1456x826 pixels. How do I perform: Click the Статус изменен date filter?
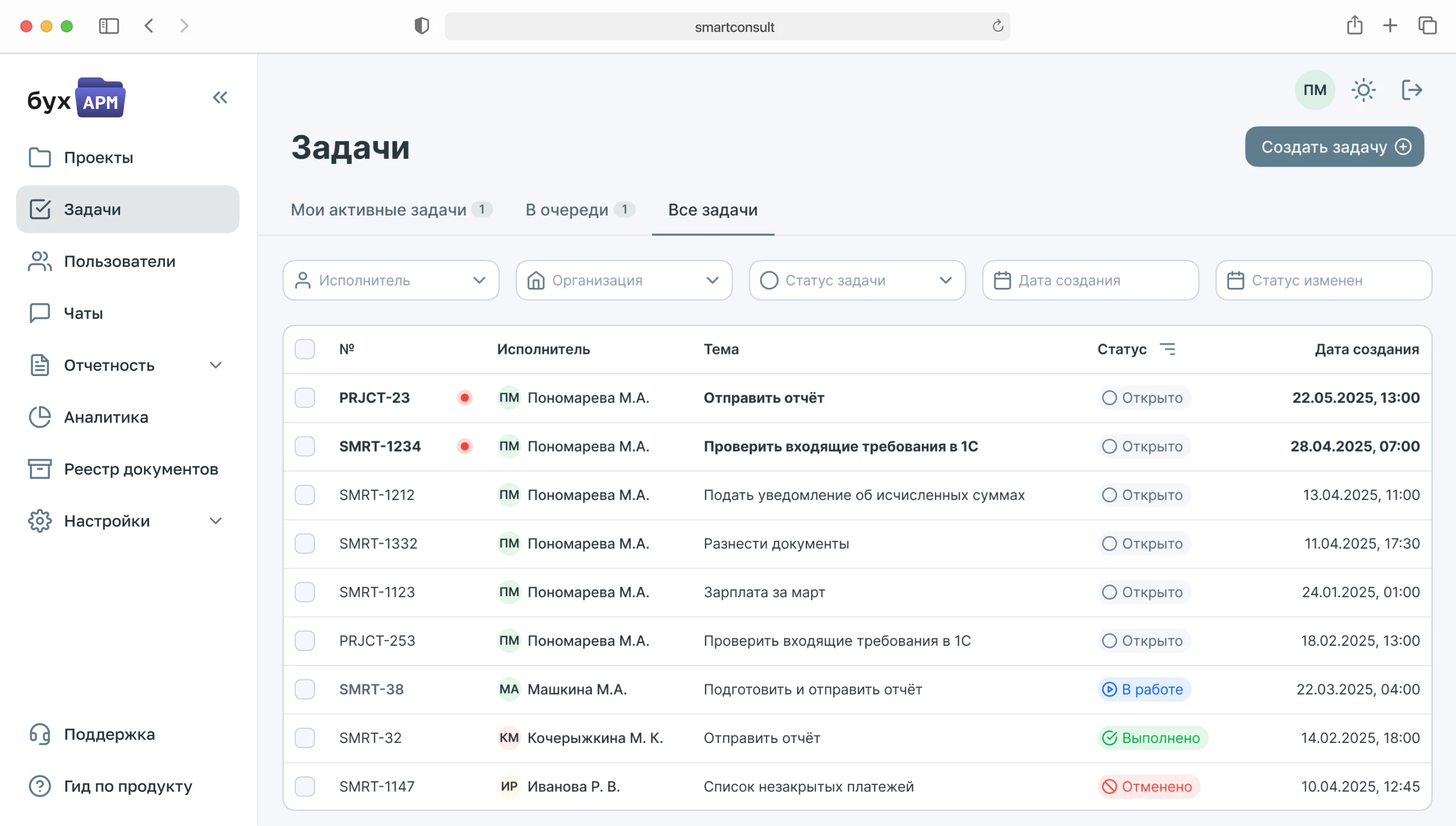point(1323,280)
